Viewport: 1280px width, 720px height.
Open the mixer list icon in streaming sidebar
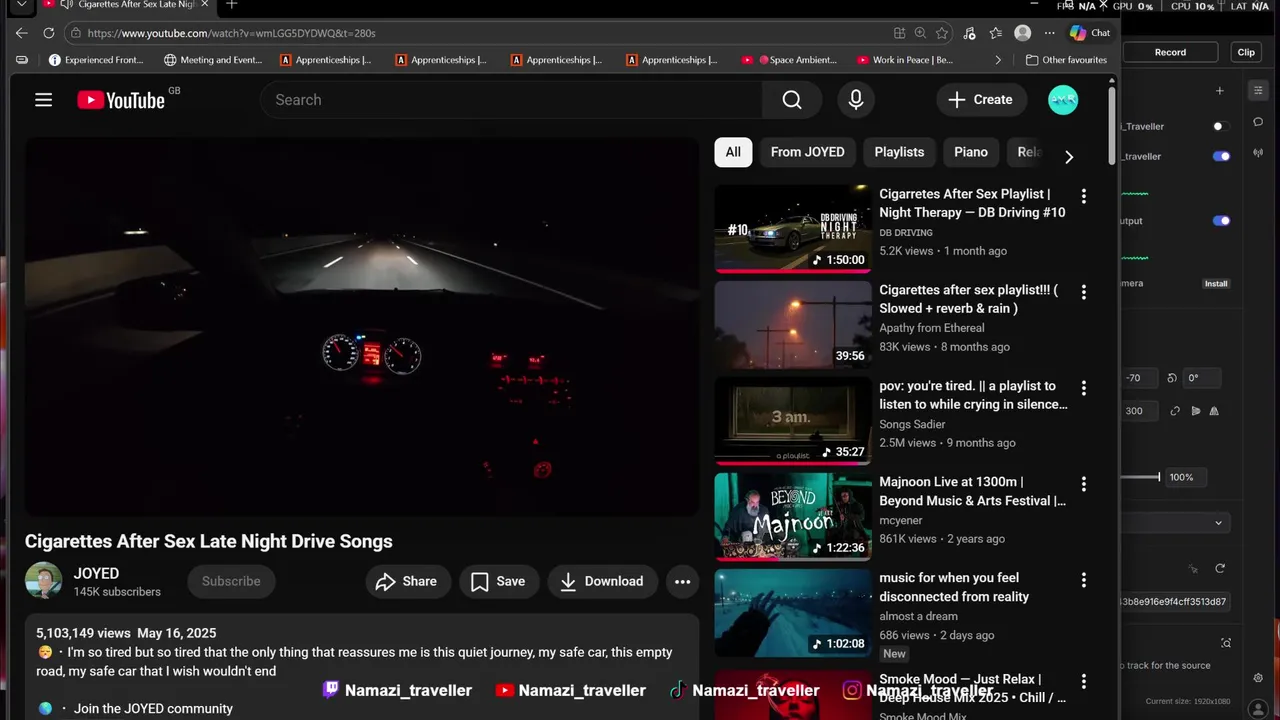tap(1258, 91)
